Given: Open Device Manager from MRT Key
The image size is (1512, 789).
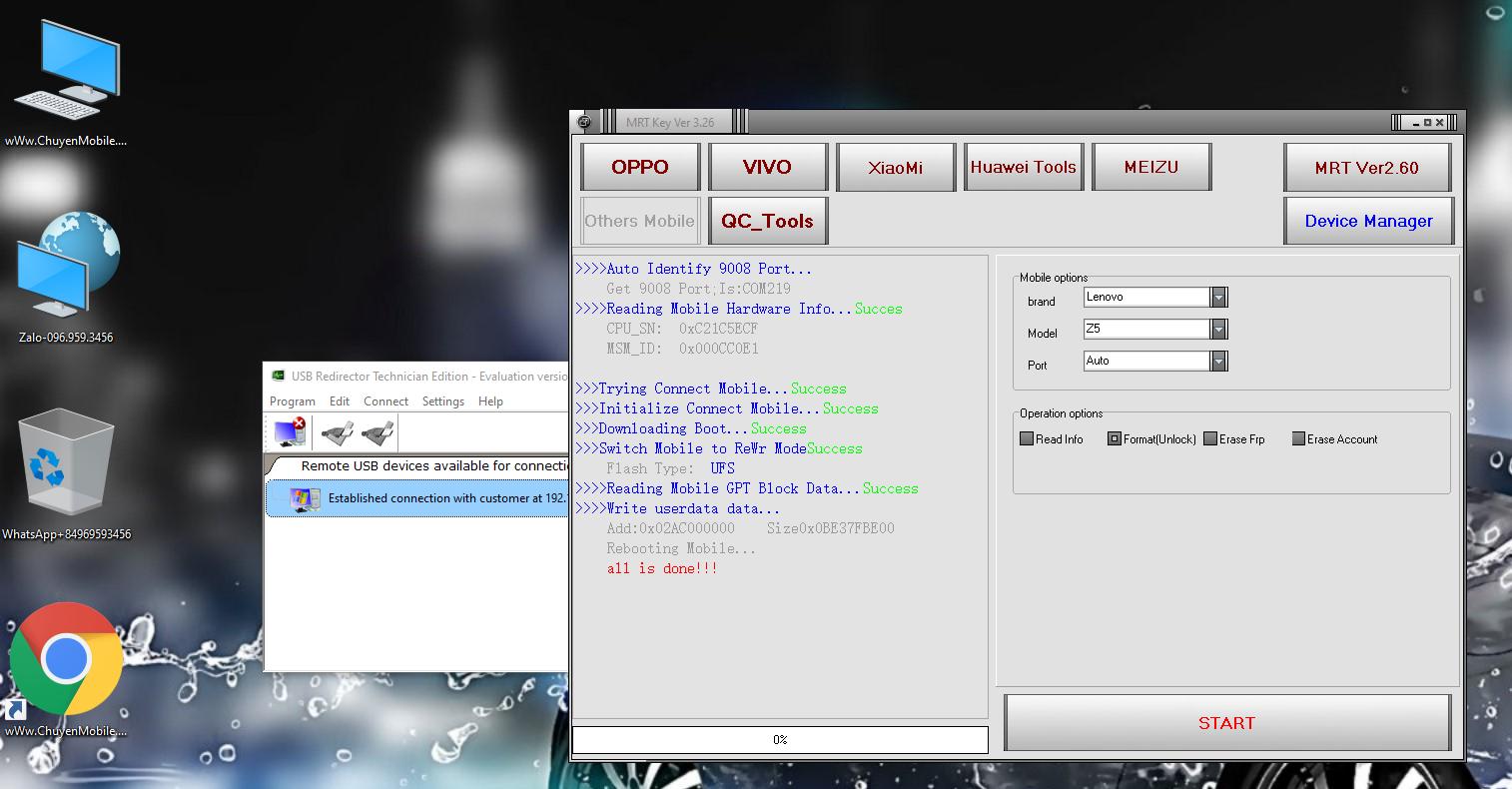Looking at the screenshot, I should coord(1368,221).
